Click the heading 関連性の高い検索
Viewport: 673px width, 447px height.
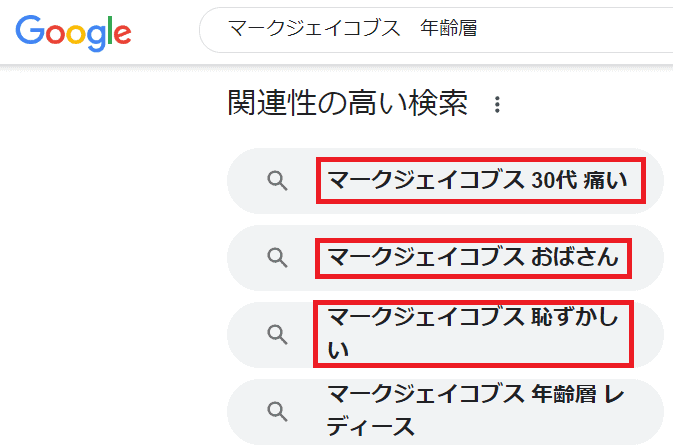[348, 103]
